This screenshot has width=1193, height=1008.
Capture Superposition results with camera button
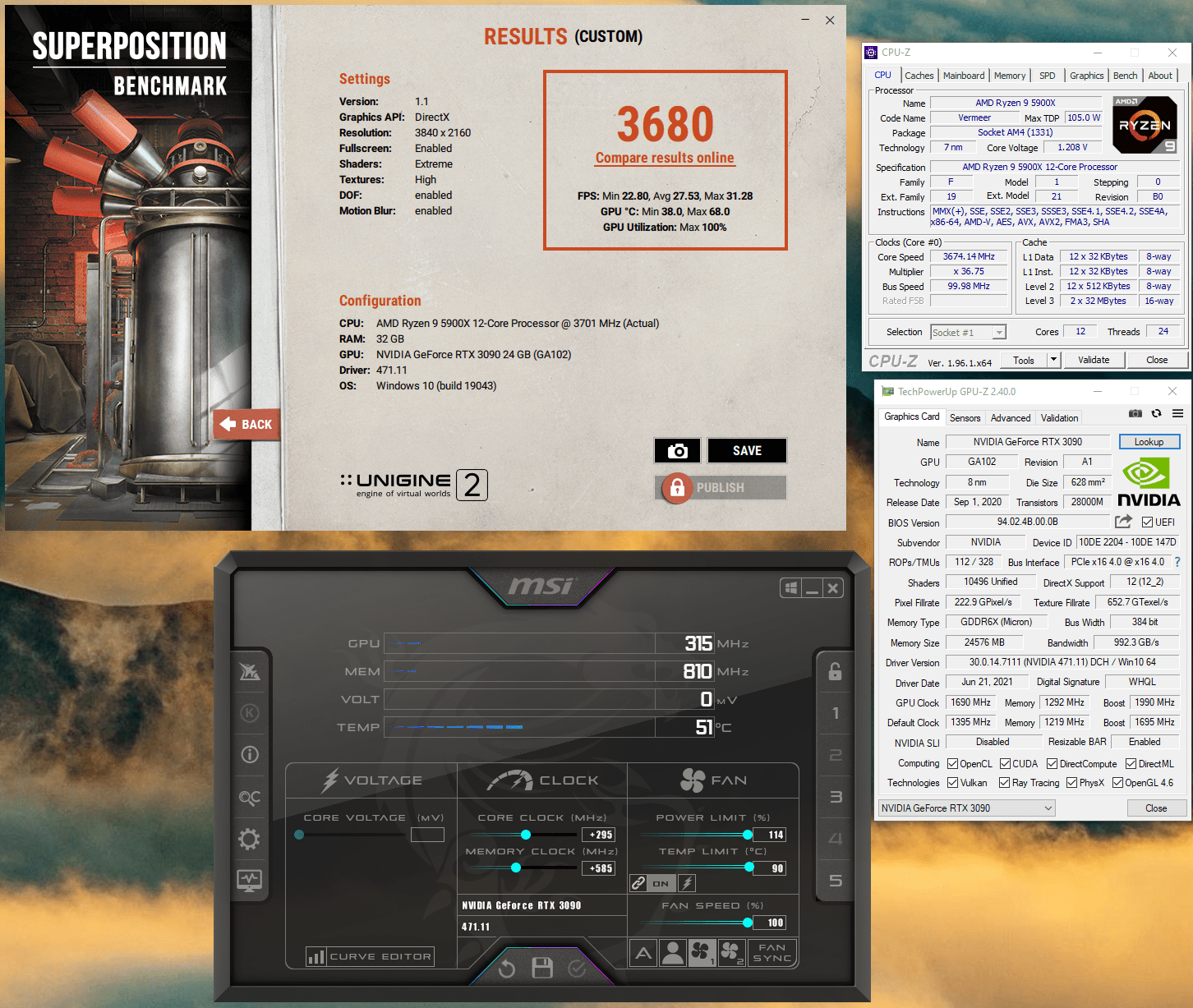click(x=677, y=450)
